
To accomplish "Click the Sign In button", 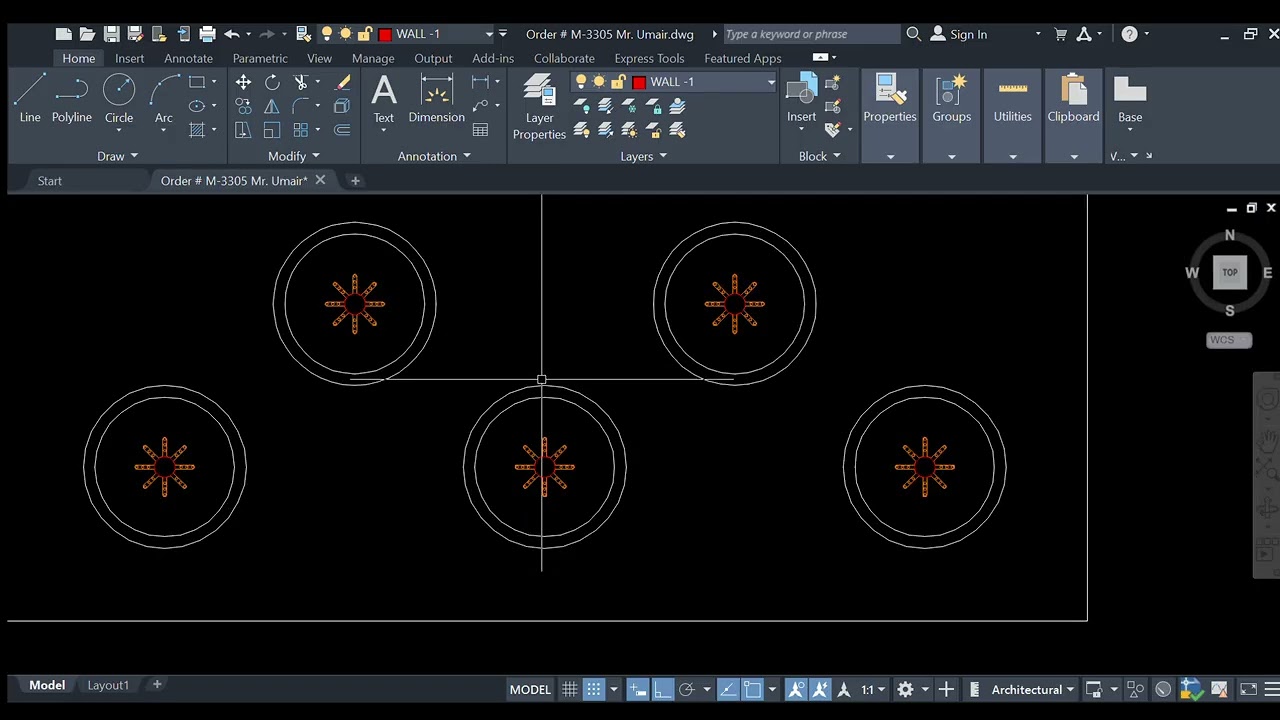I will 959,34.
